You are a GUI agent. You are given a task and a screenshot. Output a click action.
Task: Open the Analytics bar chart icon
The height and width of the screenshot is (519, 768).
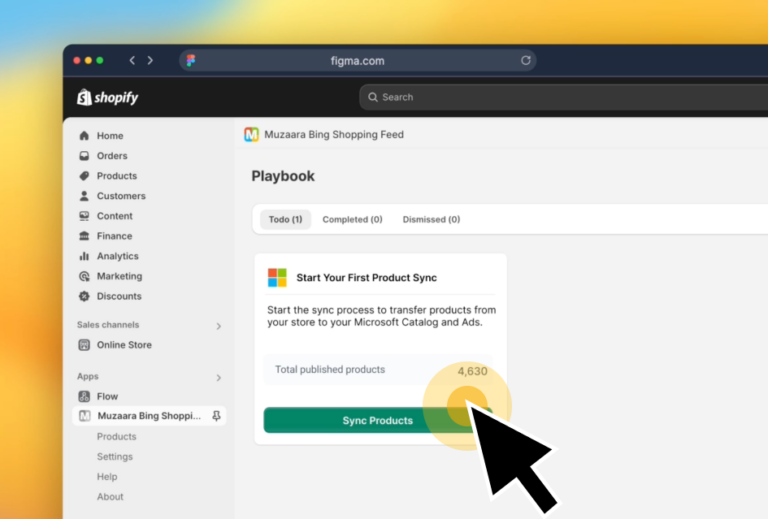click(84, 256)
